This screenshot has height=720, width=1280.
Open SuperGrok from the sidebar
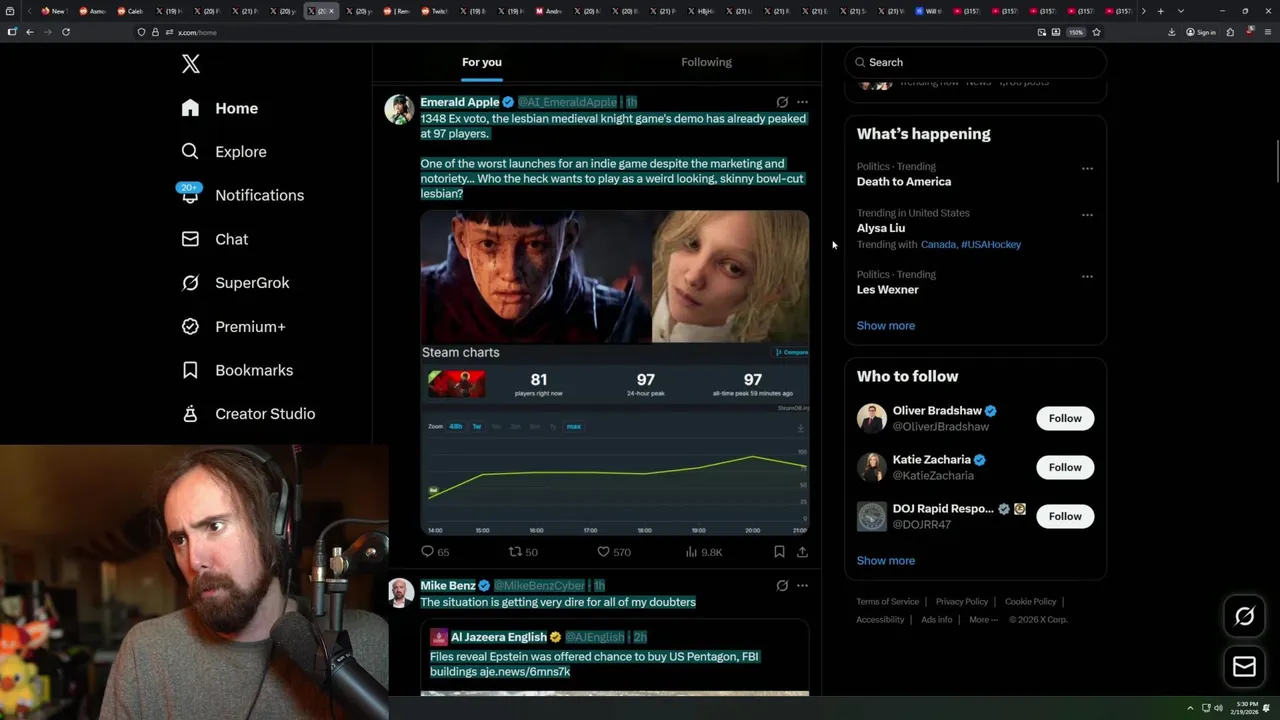tap(235, 283)
